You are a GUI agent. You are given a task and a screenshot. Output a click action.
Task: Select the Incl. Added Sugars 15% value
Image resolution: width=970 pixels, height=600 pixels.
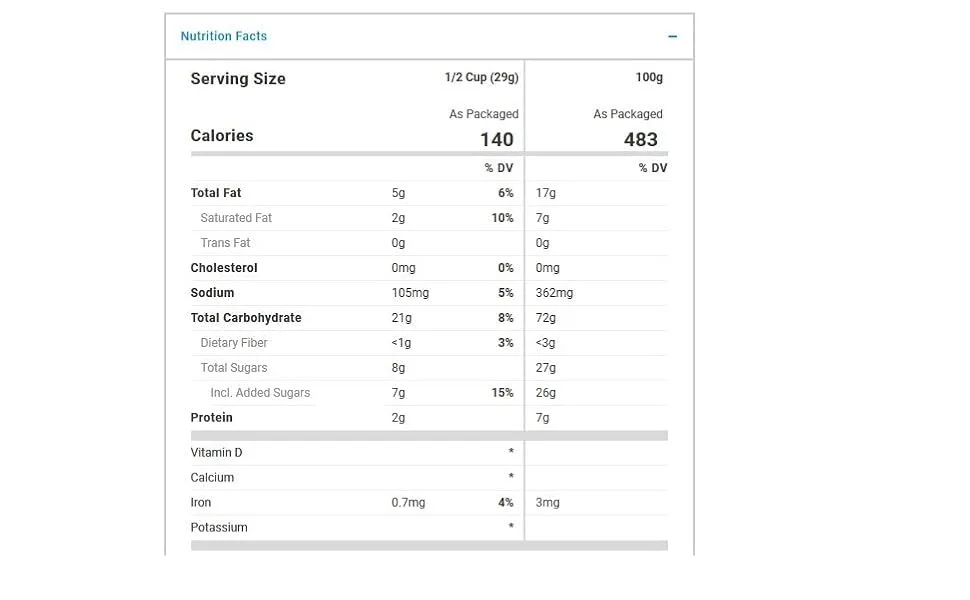coord(502,393)
